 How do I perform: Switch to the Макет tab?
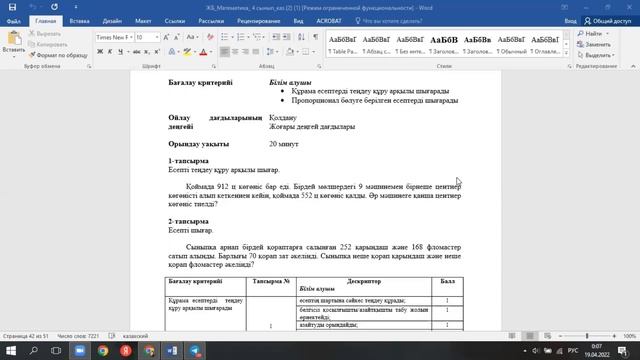pyautogui.click(x=143, y=21)
